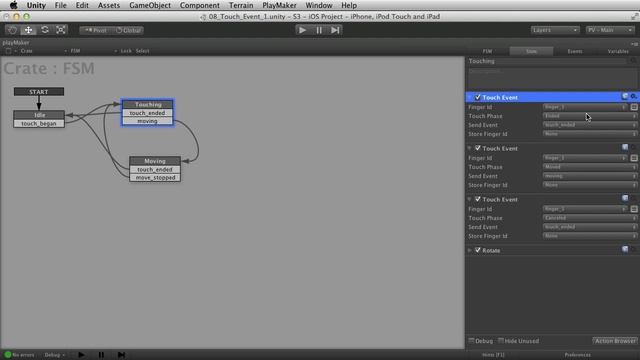640x360 pixels.
Task: Open settings gear of first Touch Event
Action: pyautogui.click(x=633, y=97)
